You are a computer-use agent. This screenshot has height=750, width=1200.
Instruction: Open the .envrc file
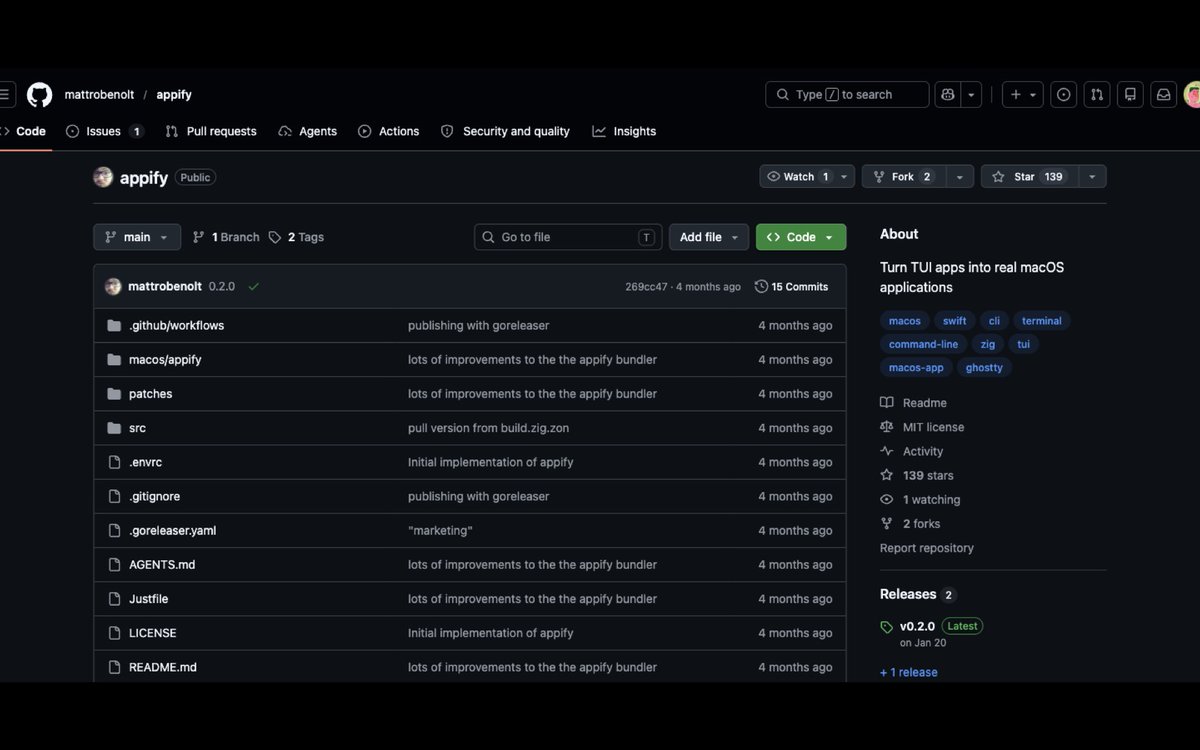(145, 462)
